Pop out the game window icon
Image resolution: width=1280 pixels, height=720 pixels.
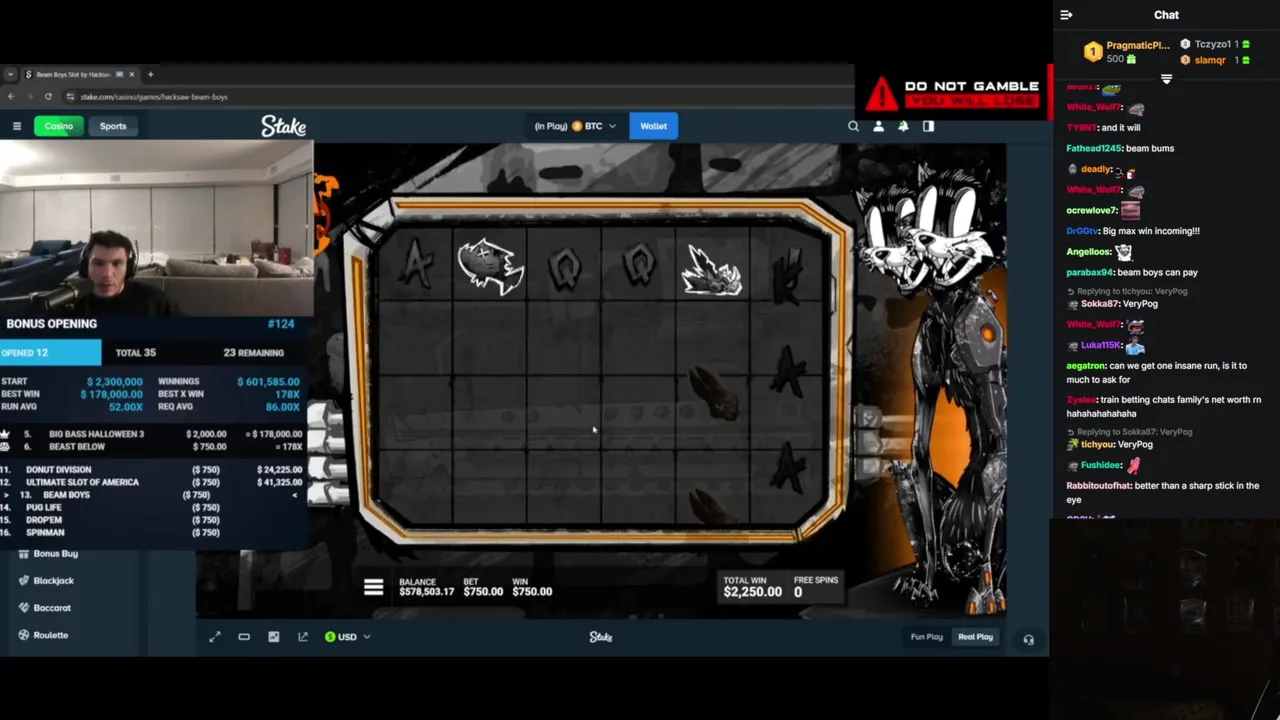303,637
